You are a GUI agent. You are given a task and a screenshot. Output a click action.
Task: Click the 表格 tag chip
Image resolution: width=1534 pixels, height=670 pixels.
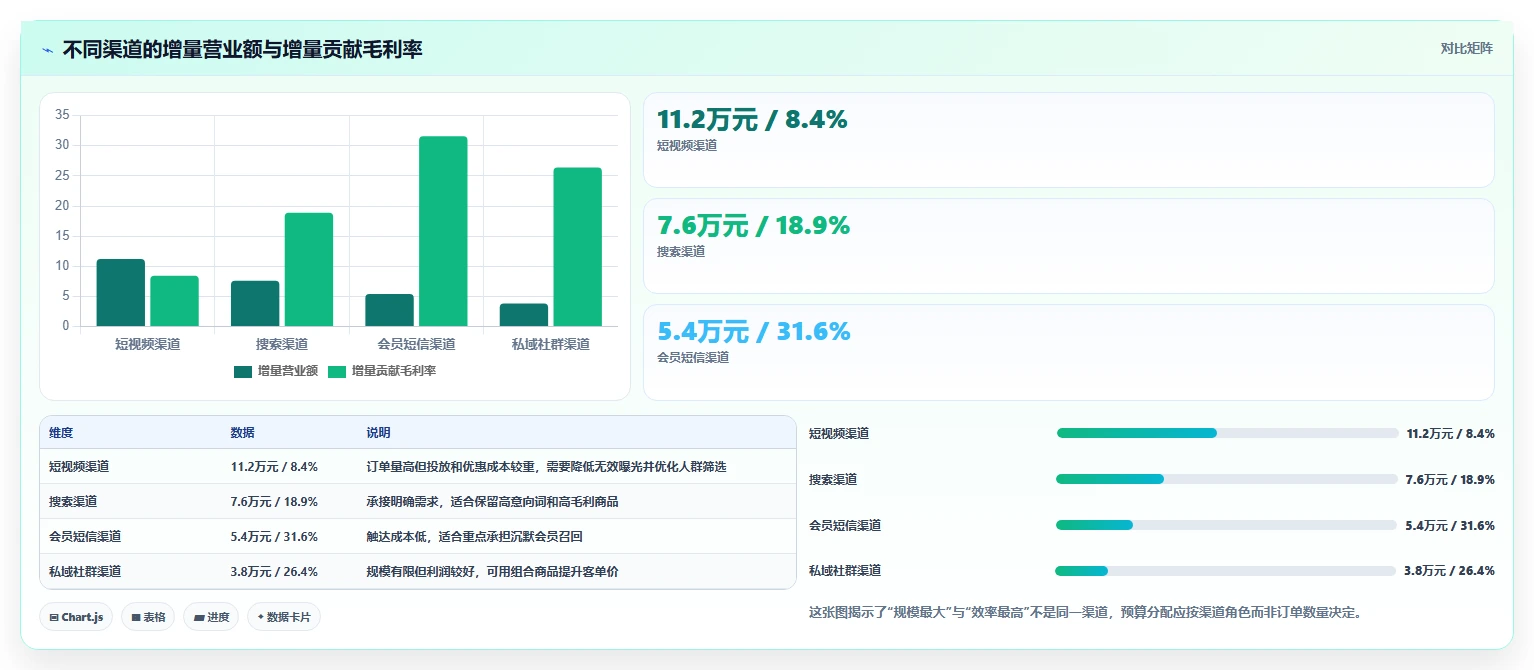[x=148, y=617]
